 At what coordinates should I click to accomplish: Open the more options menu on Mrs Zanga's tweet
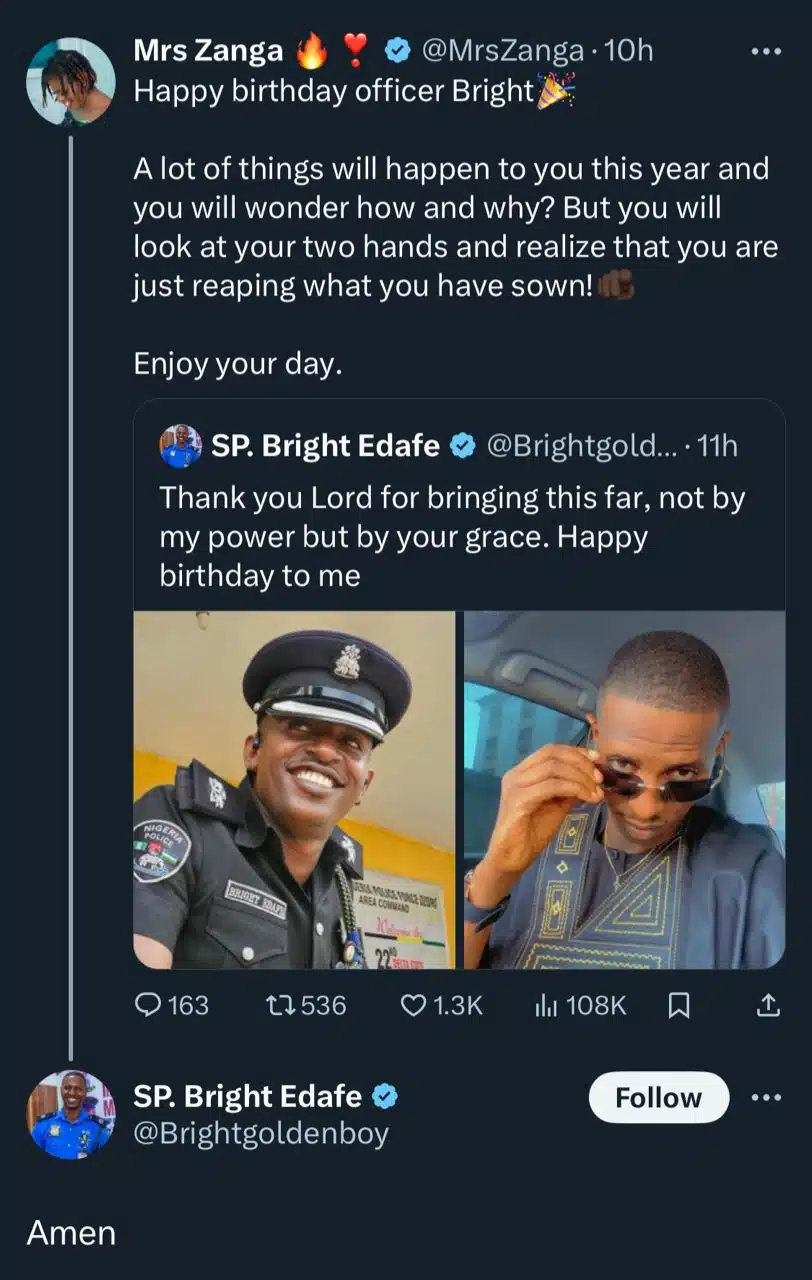766,49
